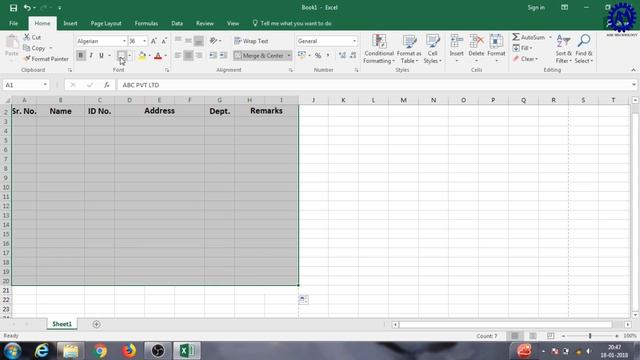Viewport: 640px width, 360px height.
Task: Open the Format cells menu
Action: 496,49
